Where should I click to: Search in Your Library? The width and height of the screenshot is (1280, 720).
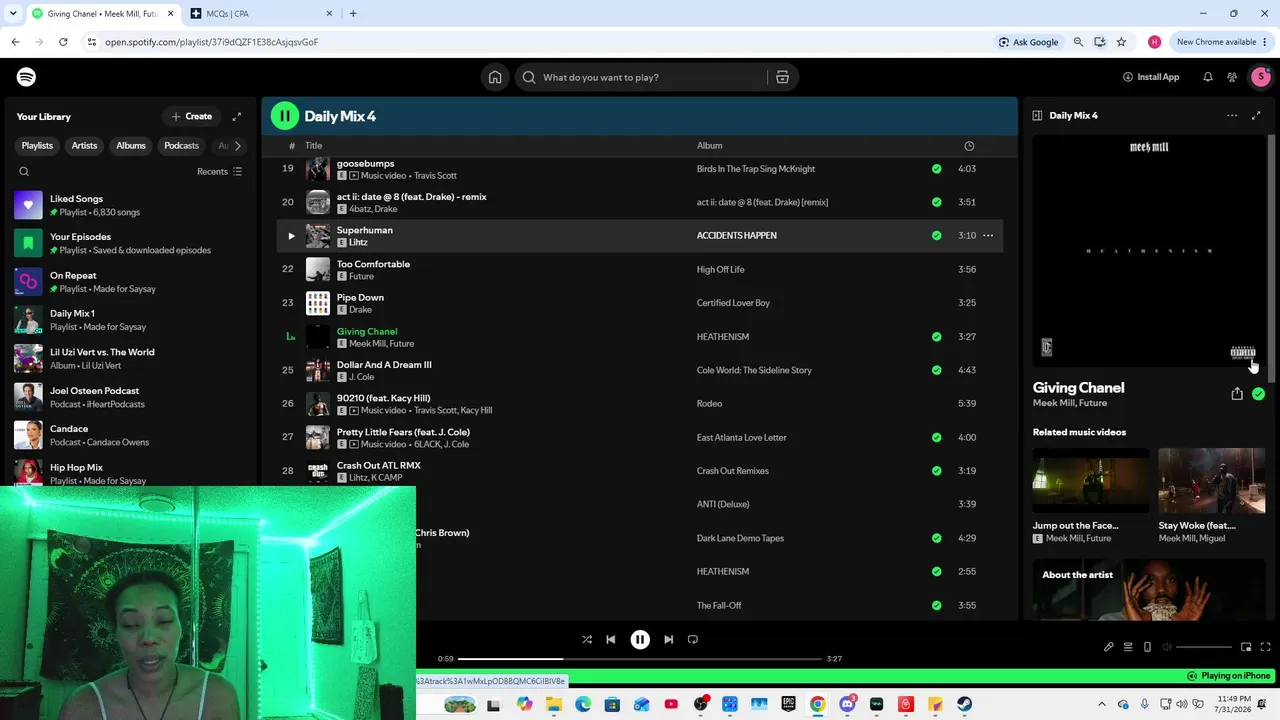[x=24, y=172]
